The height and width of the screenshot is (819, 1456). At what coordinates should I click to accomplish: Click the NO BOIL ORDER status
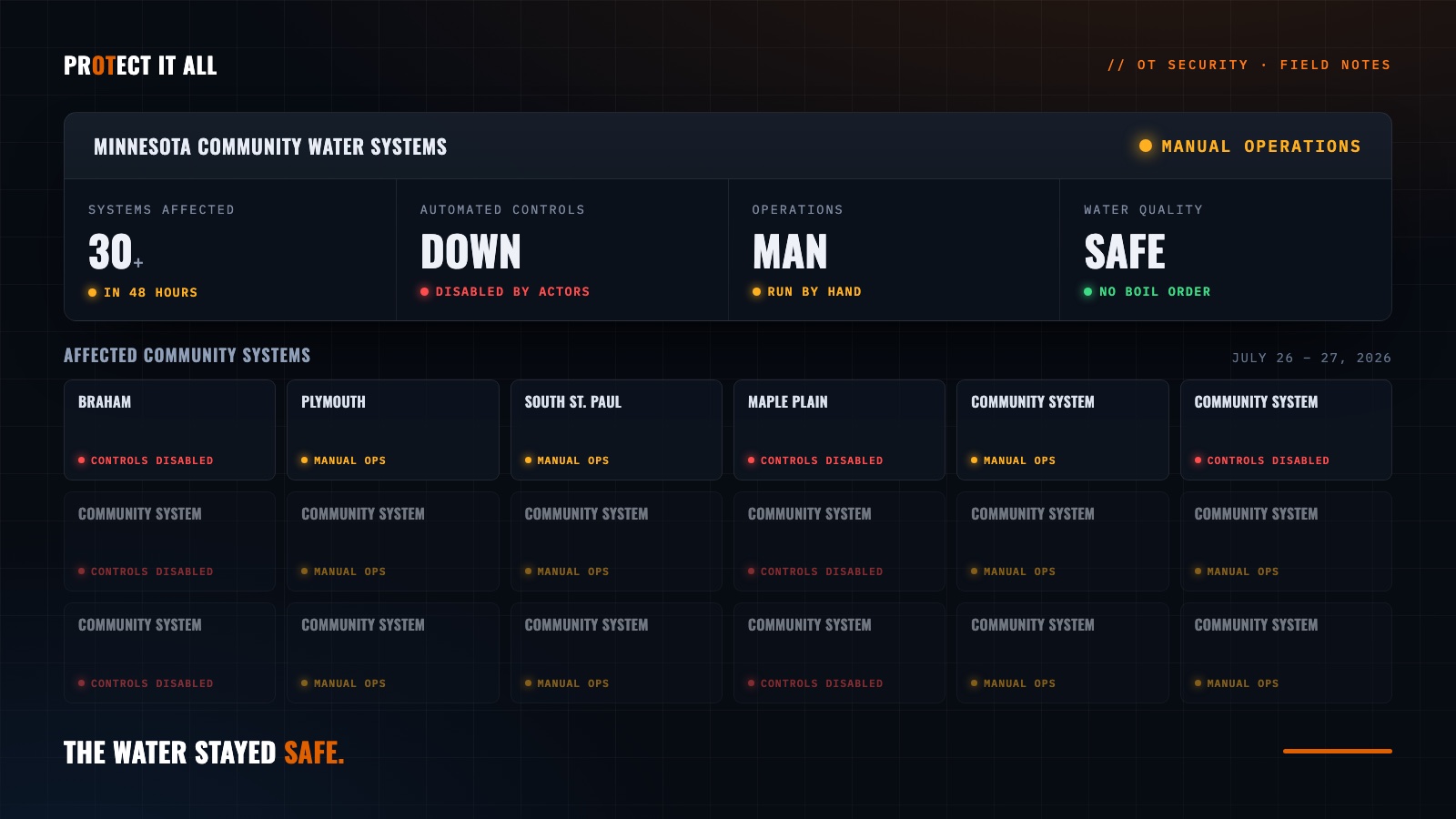point(1155,291)
